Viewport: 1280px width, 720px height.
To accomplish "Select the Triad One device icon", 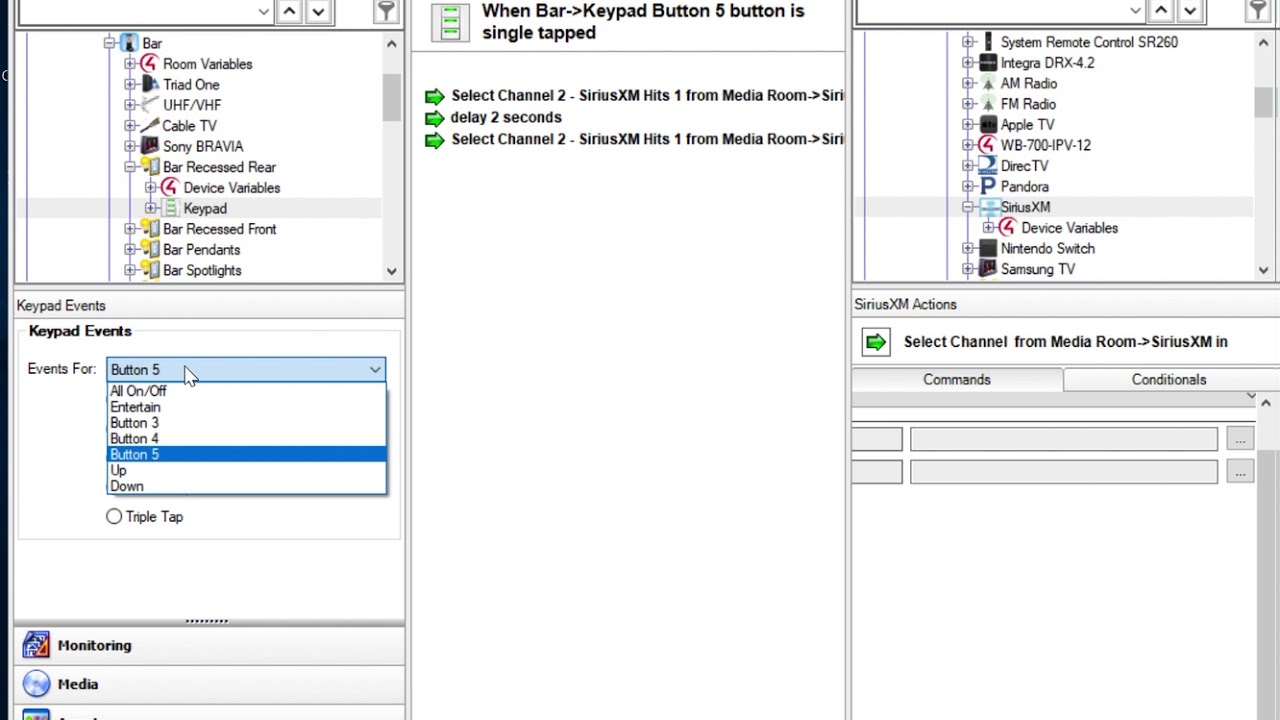I will (149, 85).
